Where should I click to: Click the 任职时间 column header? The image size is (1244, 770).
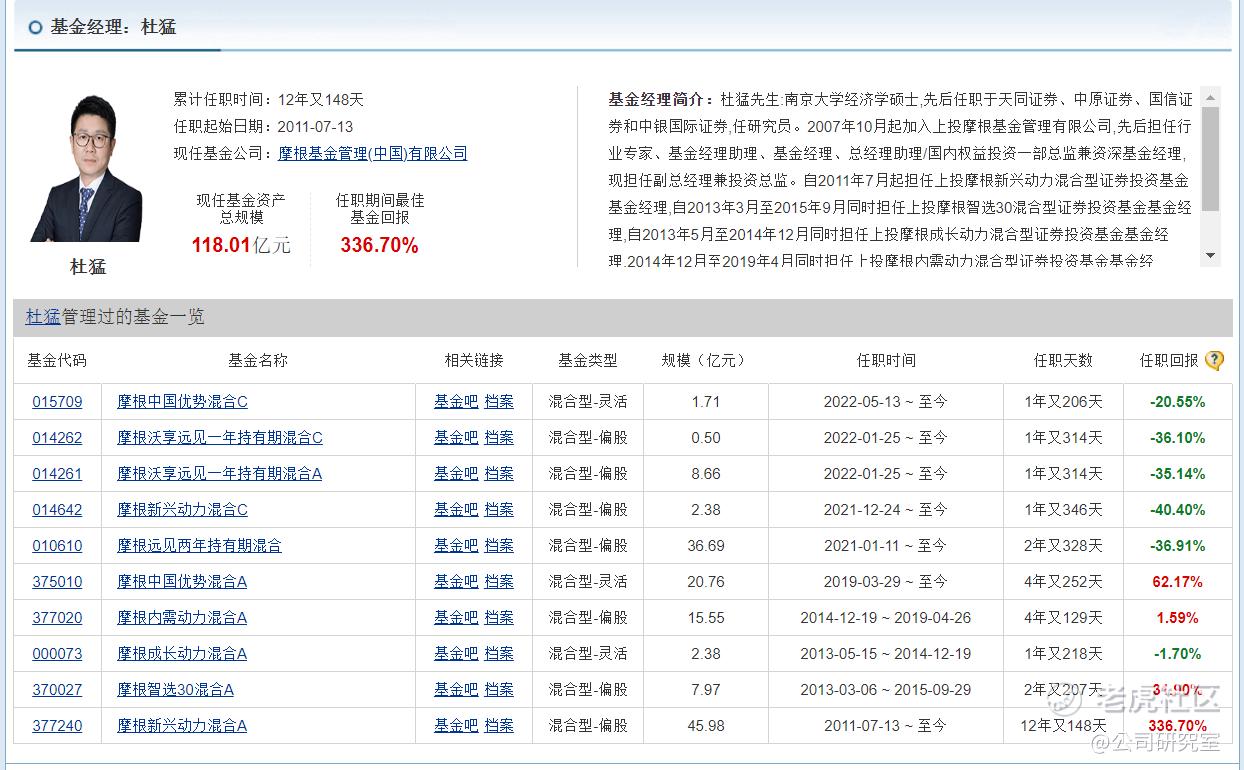[x=886, y=361]
